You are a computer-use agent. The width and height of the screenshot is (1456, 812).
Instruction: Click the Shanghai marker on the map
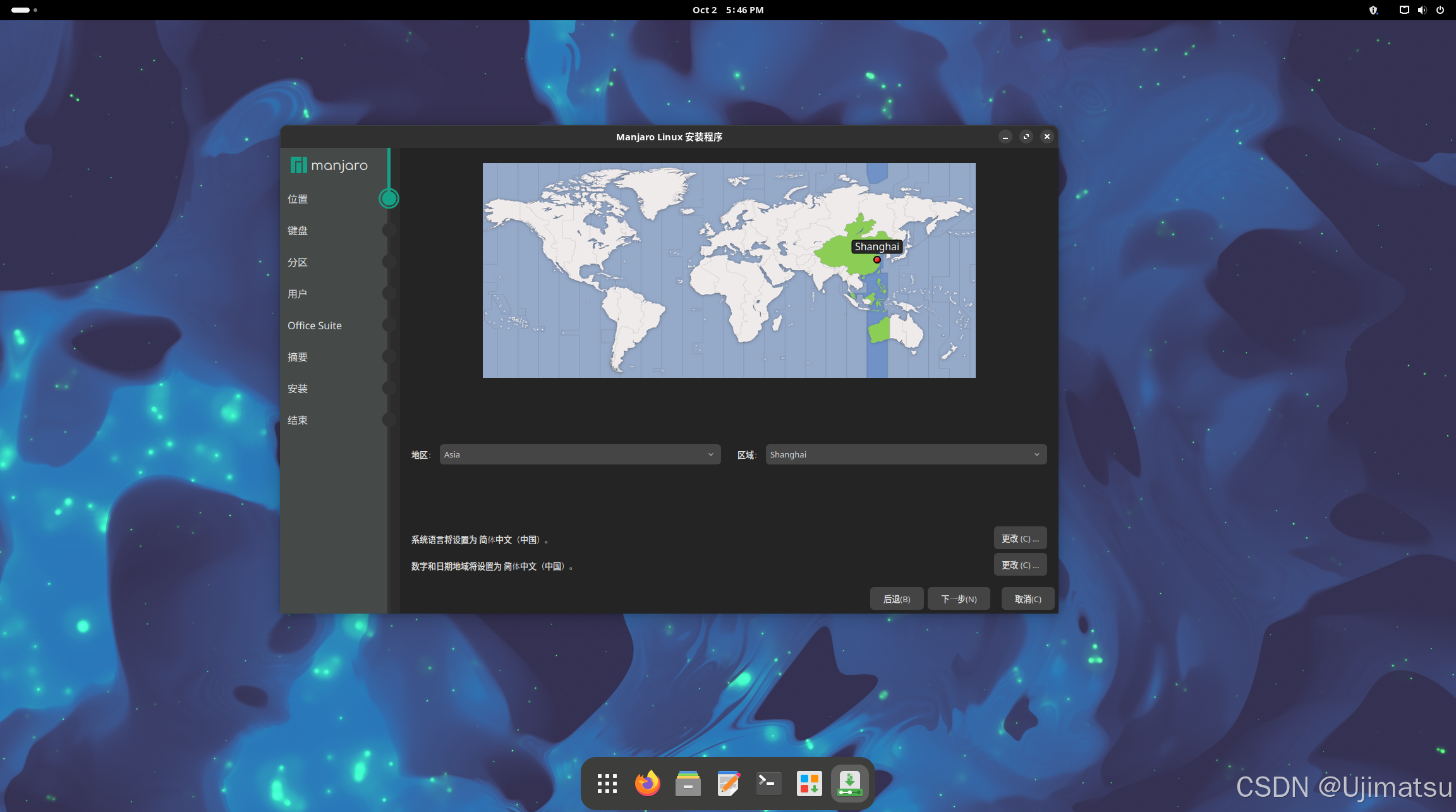(877, 260)
